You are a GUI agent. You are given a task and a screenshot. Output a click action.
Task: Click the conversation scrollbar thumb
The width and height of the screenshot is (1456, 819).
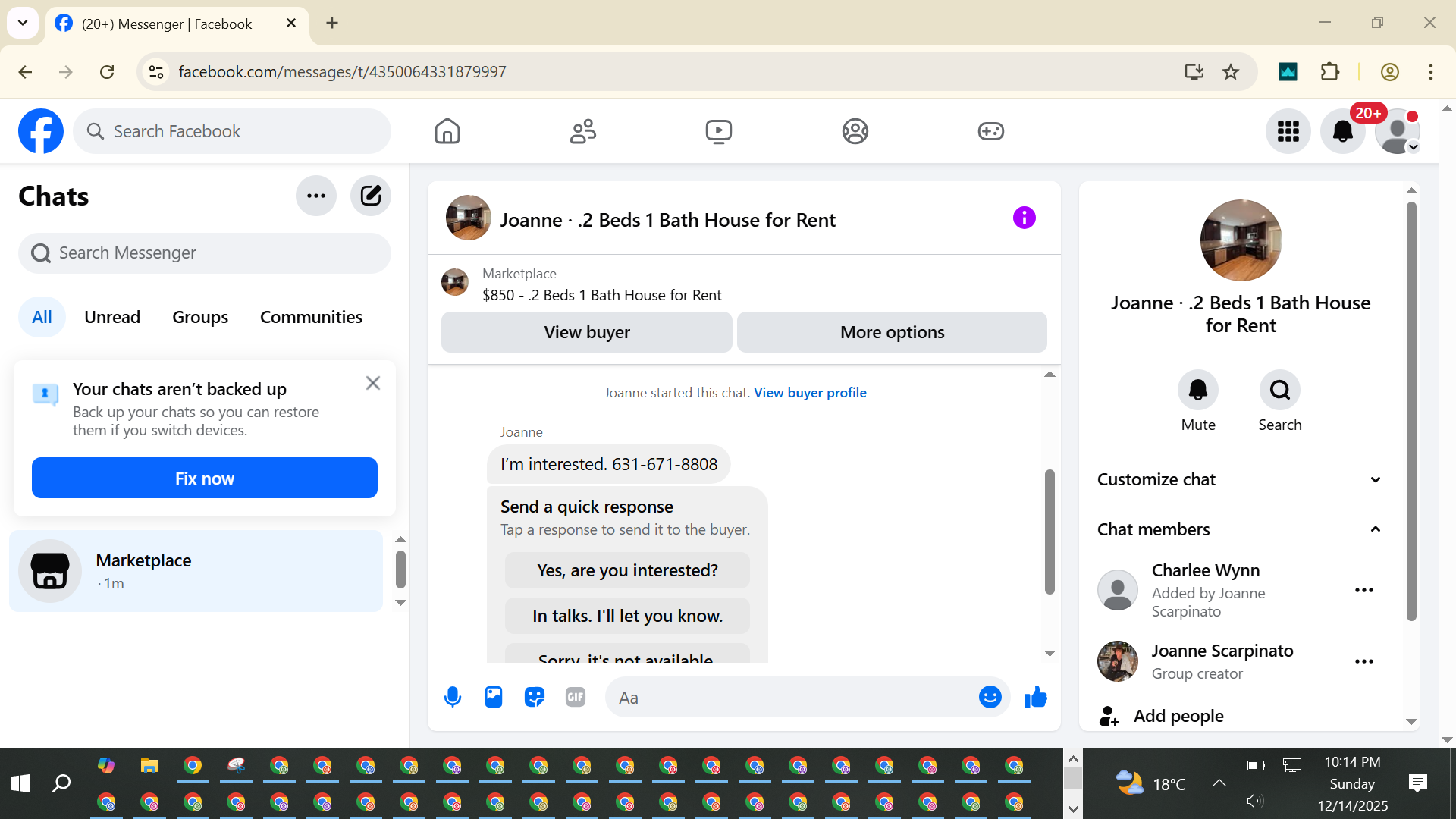1050,531
